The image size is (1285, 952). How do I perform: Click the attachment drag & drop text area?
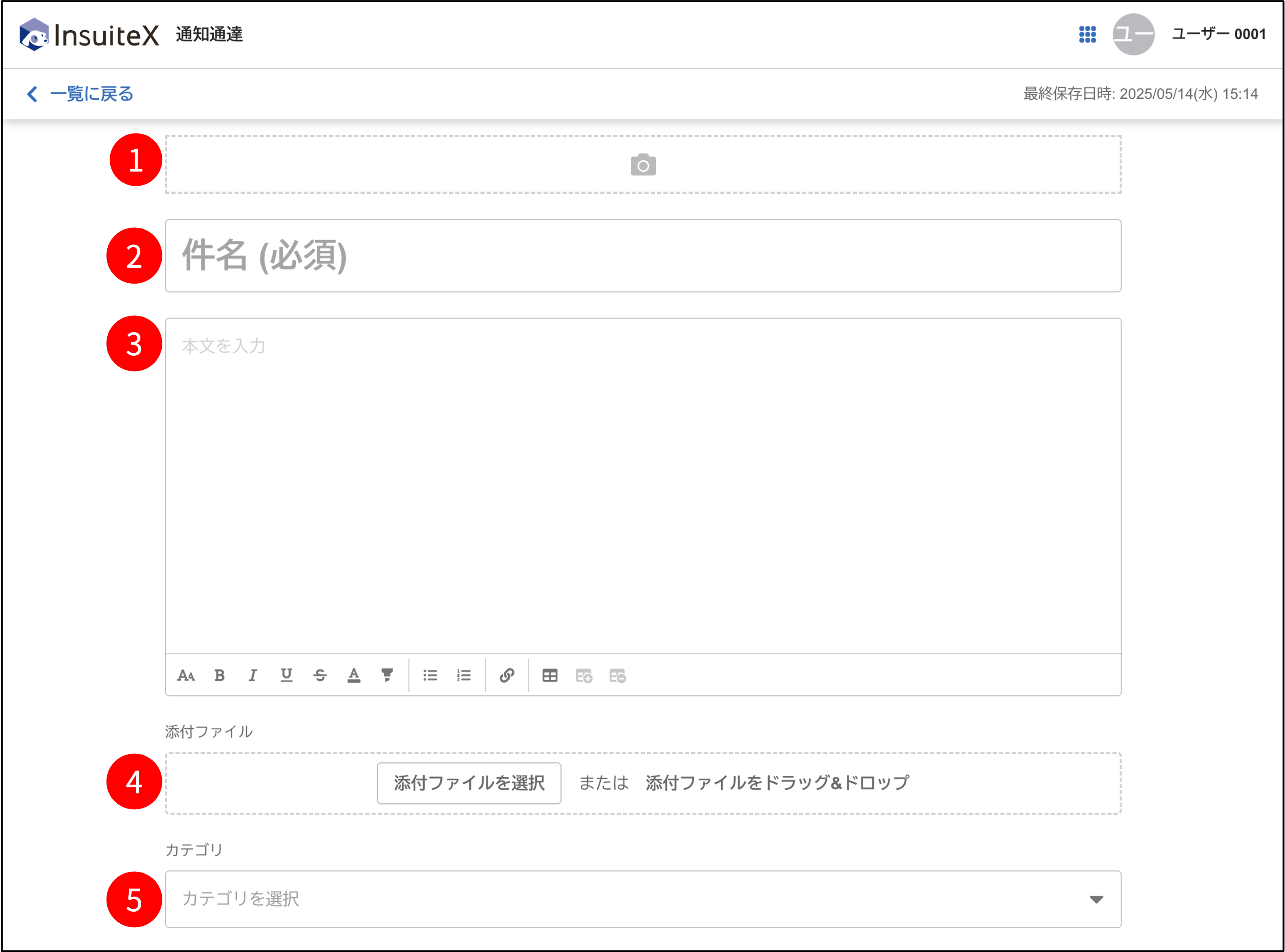point(777,783)
